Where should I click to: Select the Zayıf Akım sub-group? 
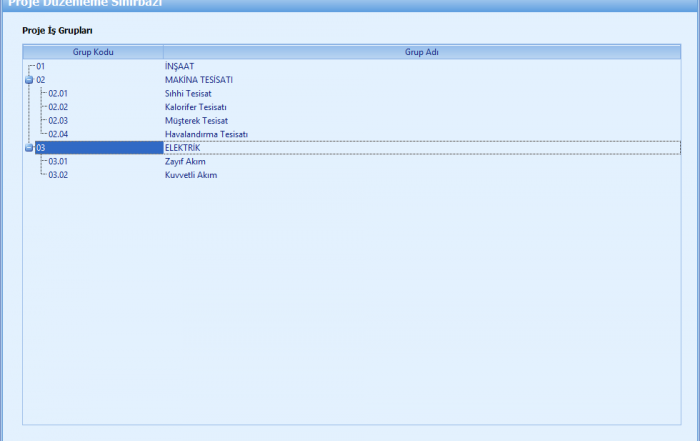tap(185, 161)
